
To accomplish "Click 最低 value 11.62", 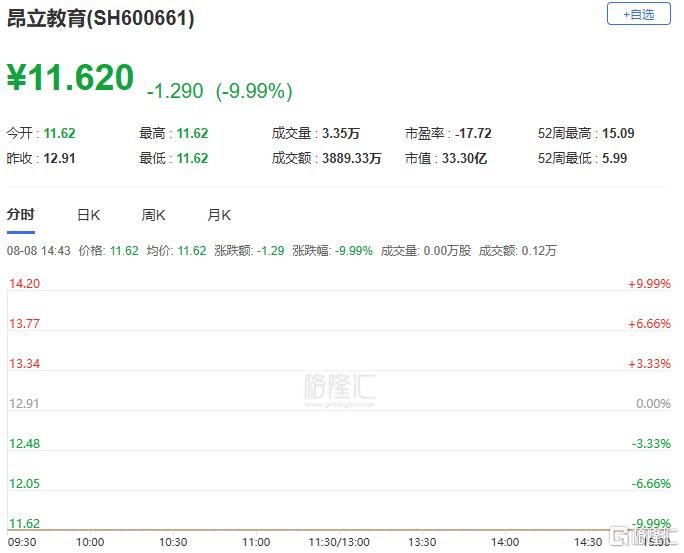I will [192, 158].
